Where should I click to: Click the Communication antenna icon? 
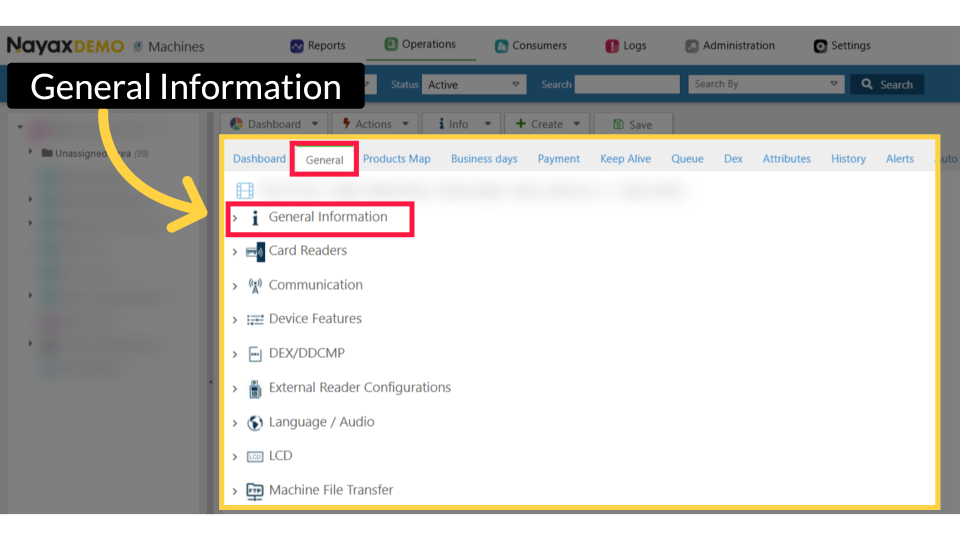pos(255,286)
